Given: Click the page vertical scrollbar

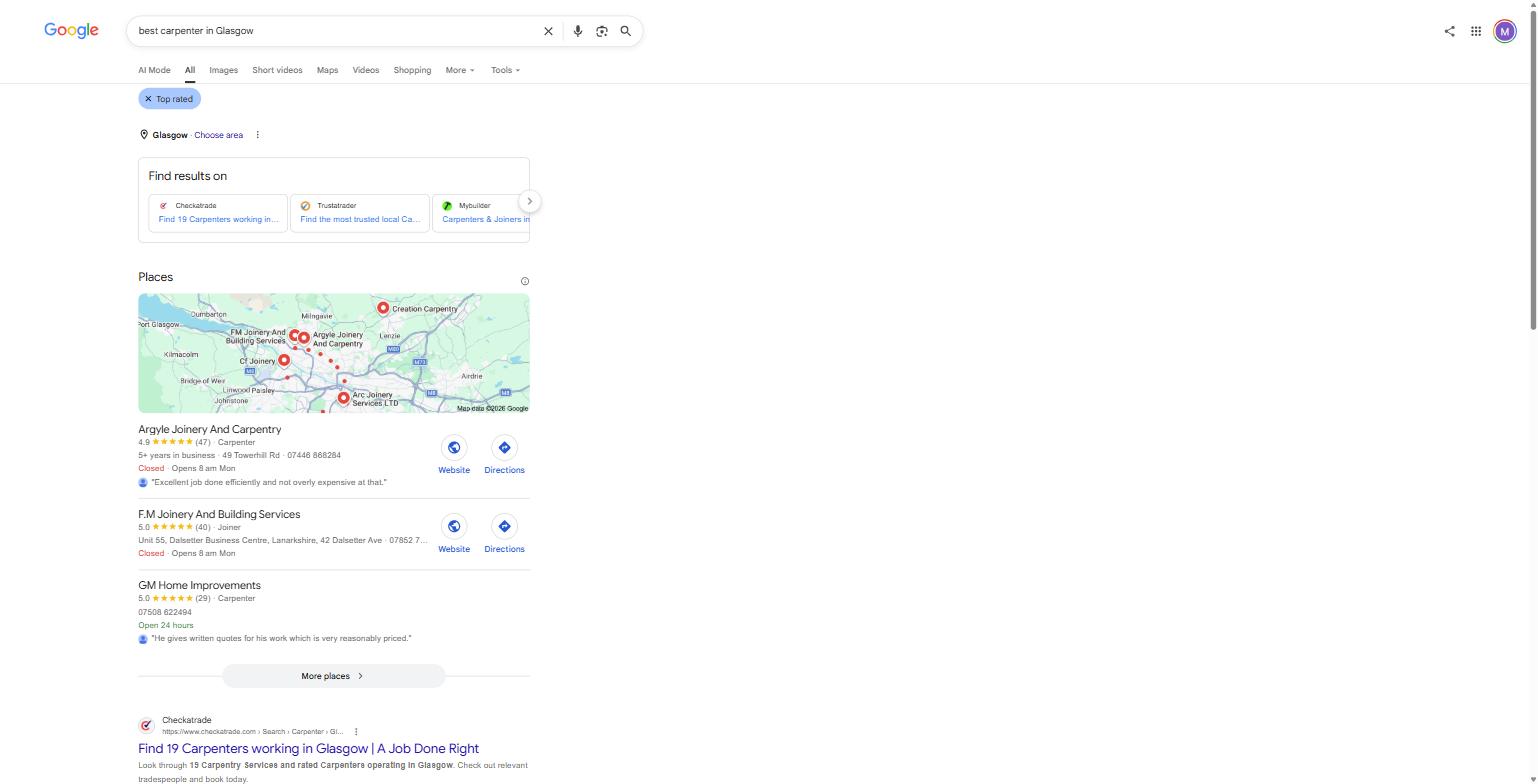Looking at the screenshot, I should point(1533,170).
